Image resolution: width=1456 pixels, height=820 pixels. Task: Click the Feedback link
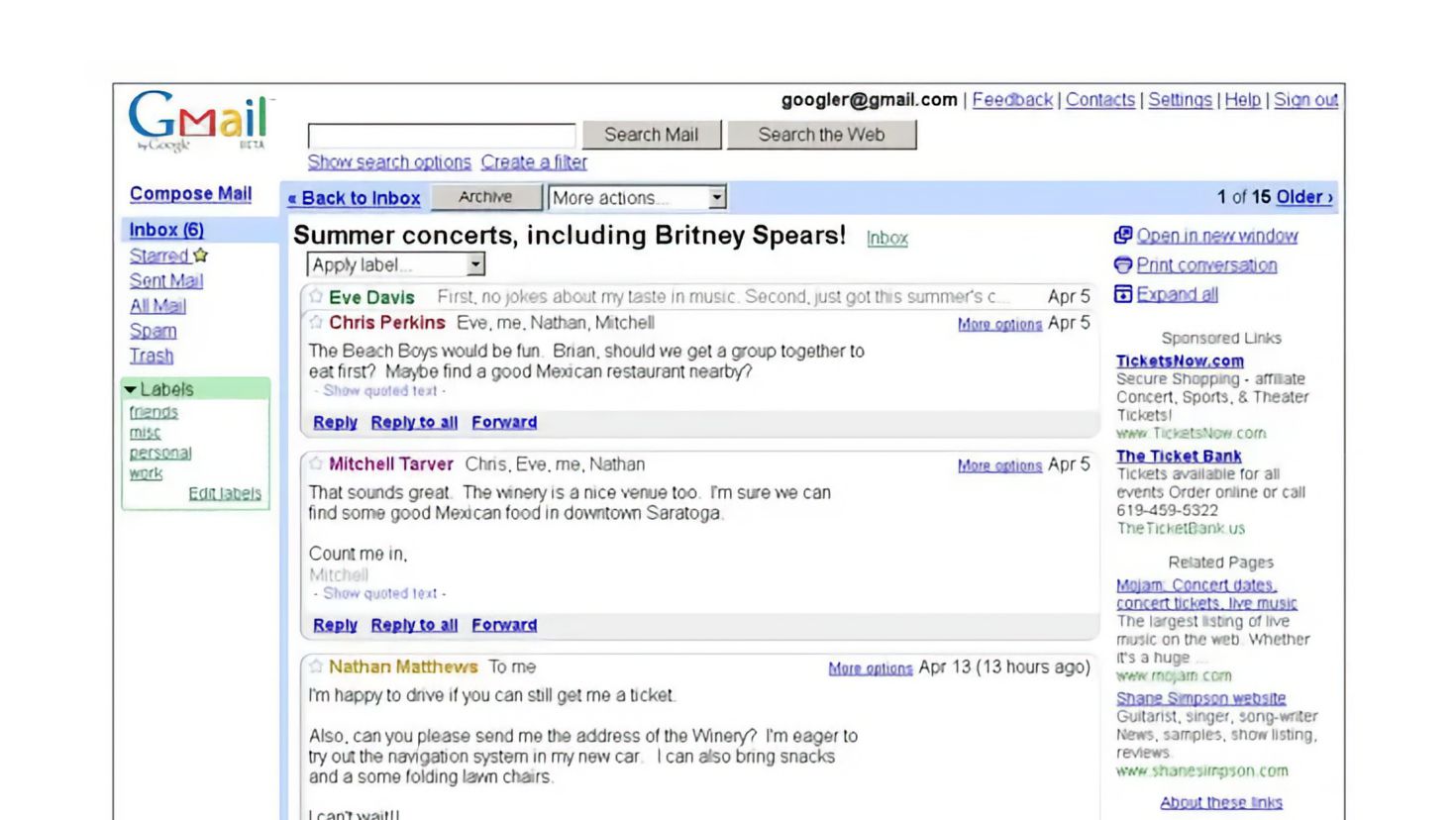tap(1012, 100)
